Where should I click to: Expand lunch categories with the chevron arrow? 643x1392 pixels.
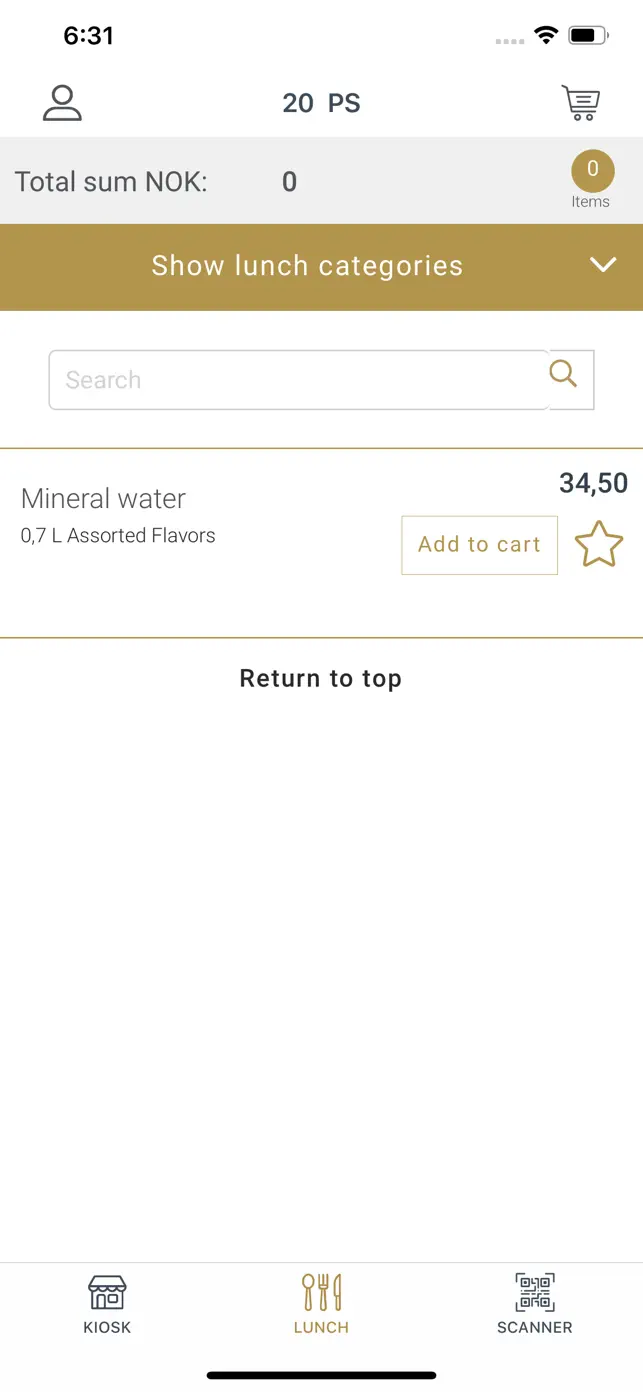[x=602, y=265]
